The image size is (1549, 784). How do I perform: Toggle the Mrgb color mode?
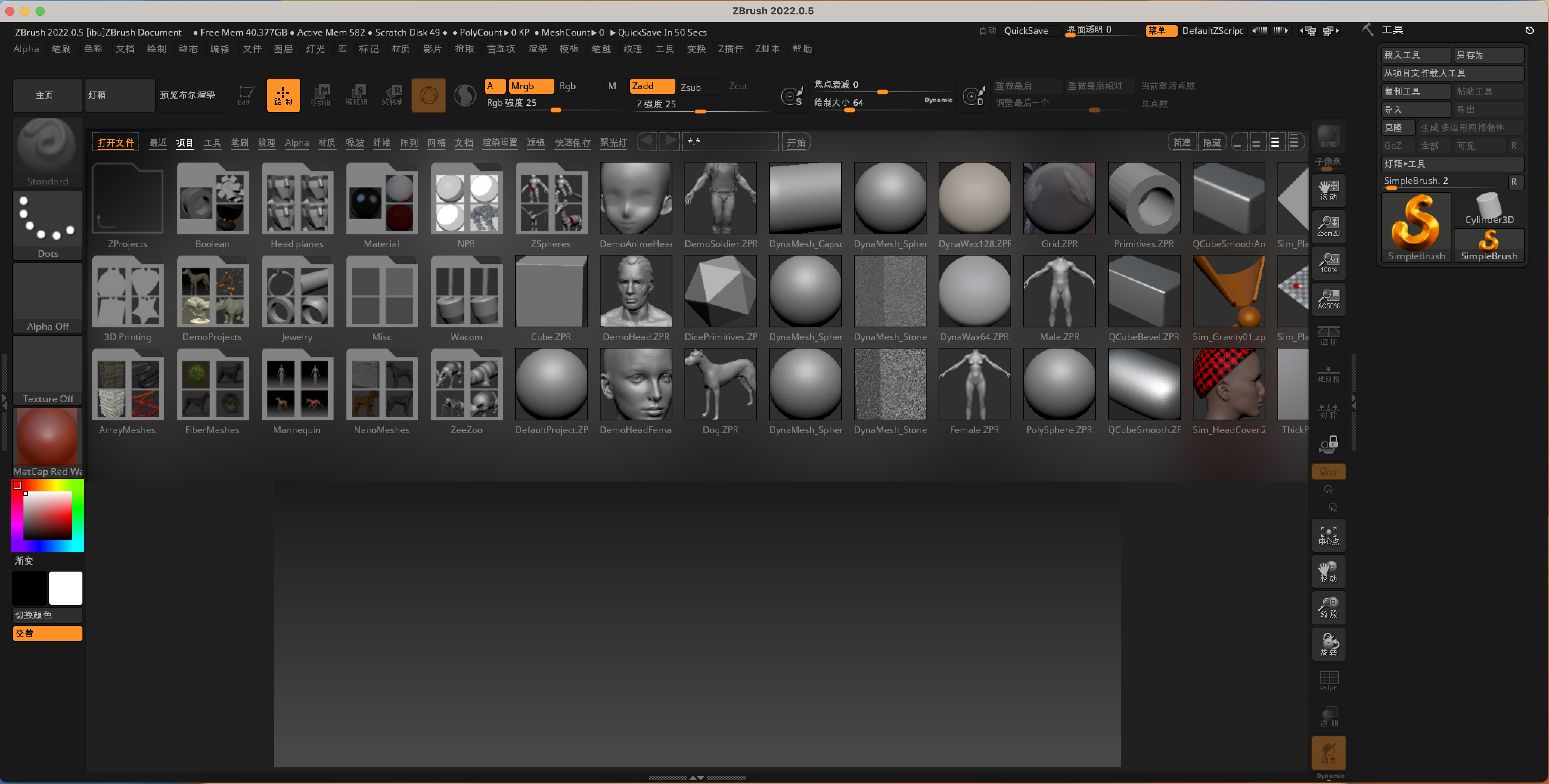530,86
